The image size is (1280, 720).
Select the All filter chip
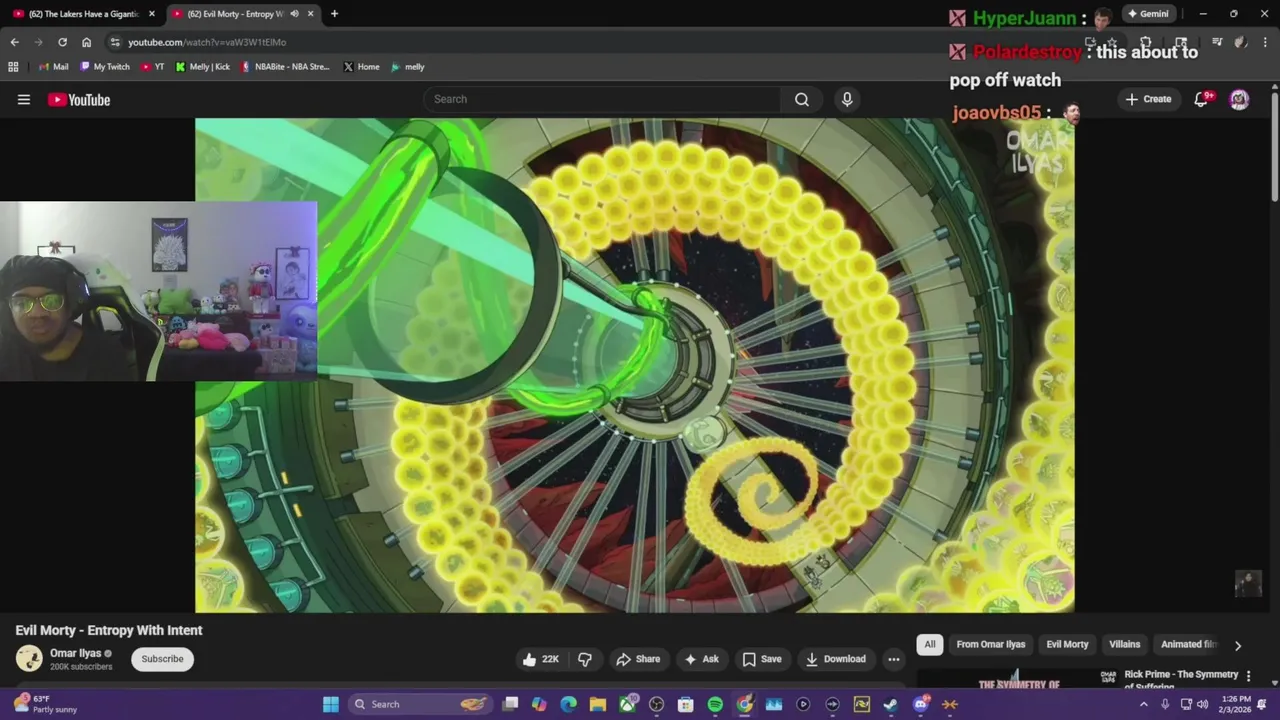[x=930, y=644]
